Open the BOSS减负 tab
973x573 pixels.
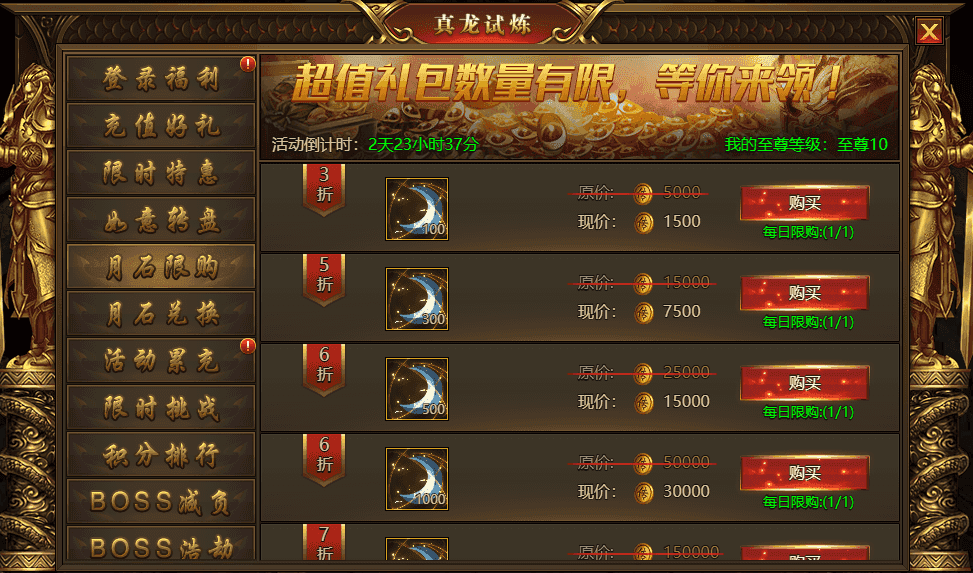coord(161,502)
